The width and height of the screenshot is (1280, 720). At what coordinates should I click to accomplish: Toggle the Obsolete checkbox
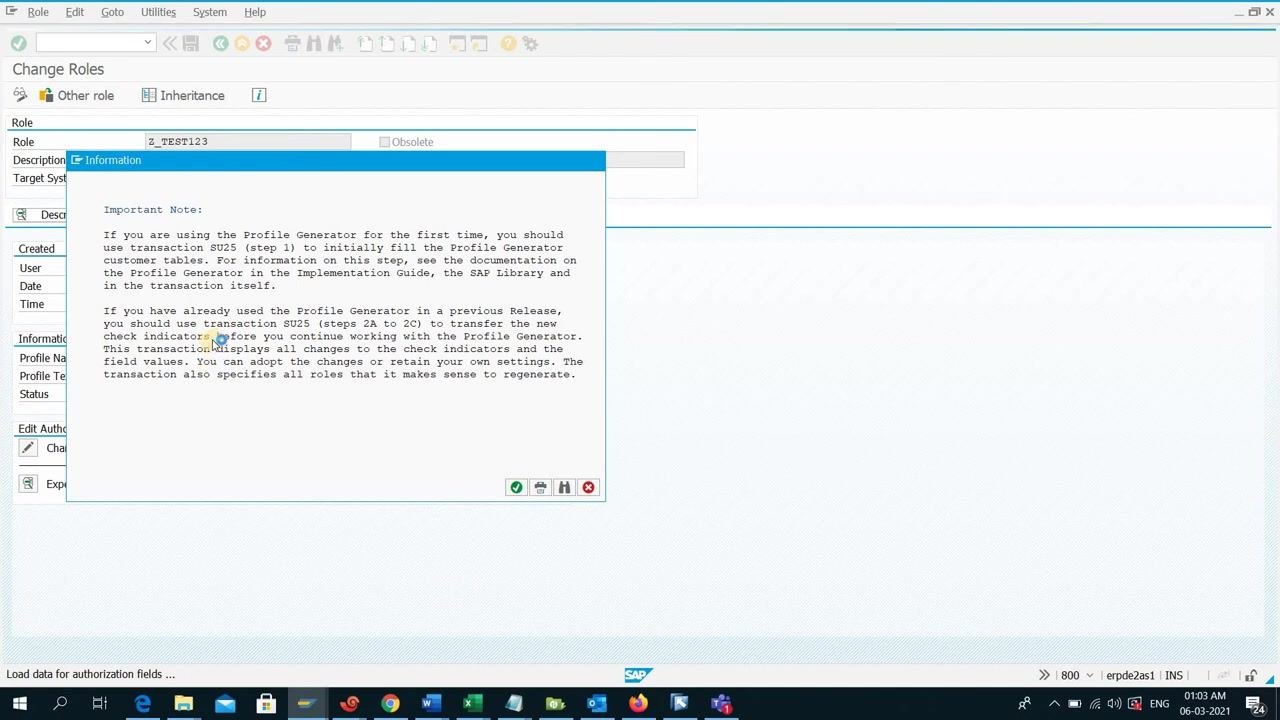(x=384, y=142)
